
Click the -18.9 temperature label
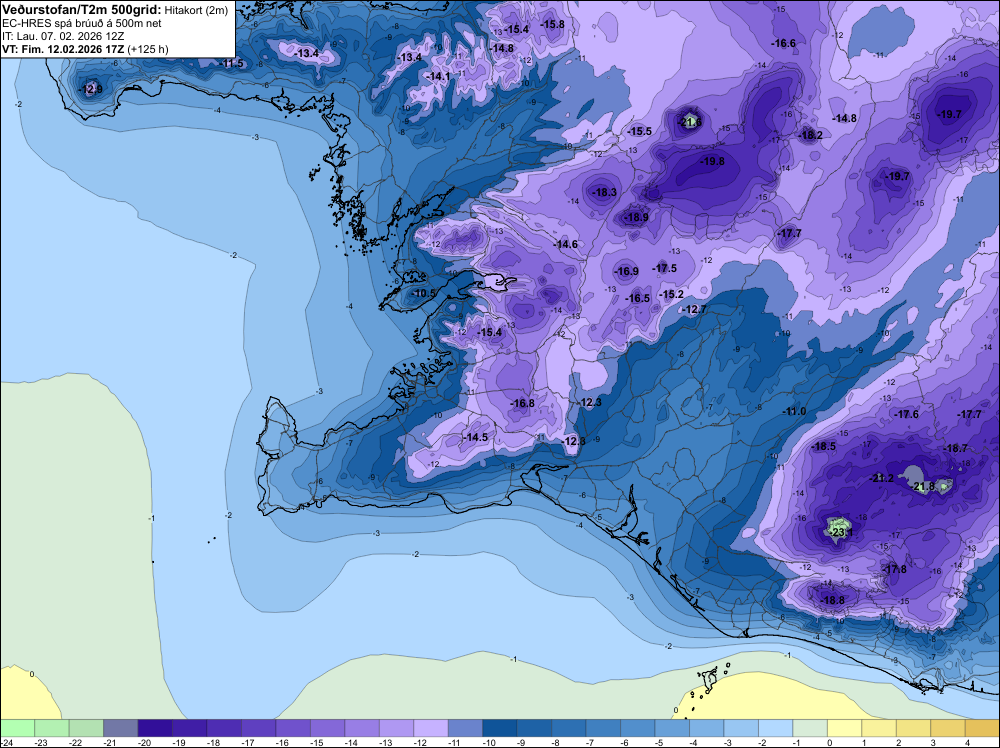[636, 217]
